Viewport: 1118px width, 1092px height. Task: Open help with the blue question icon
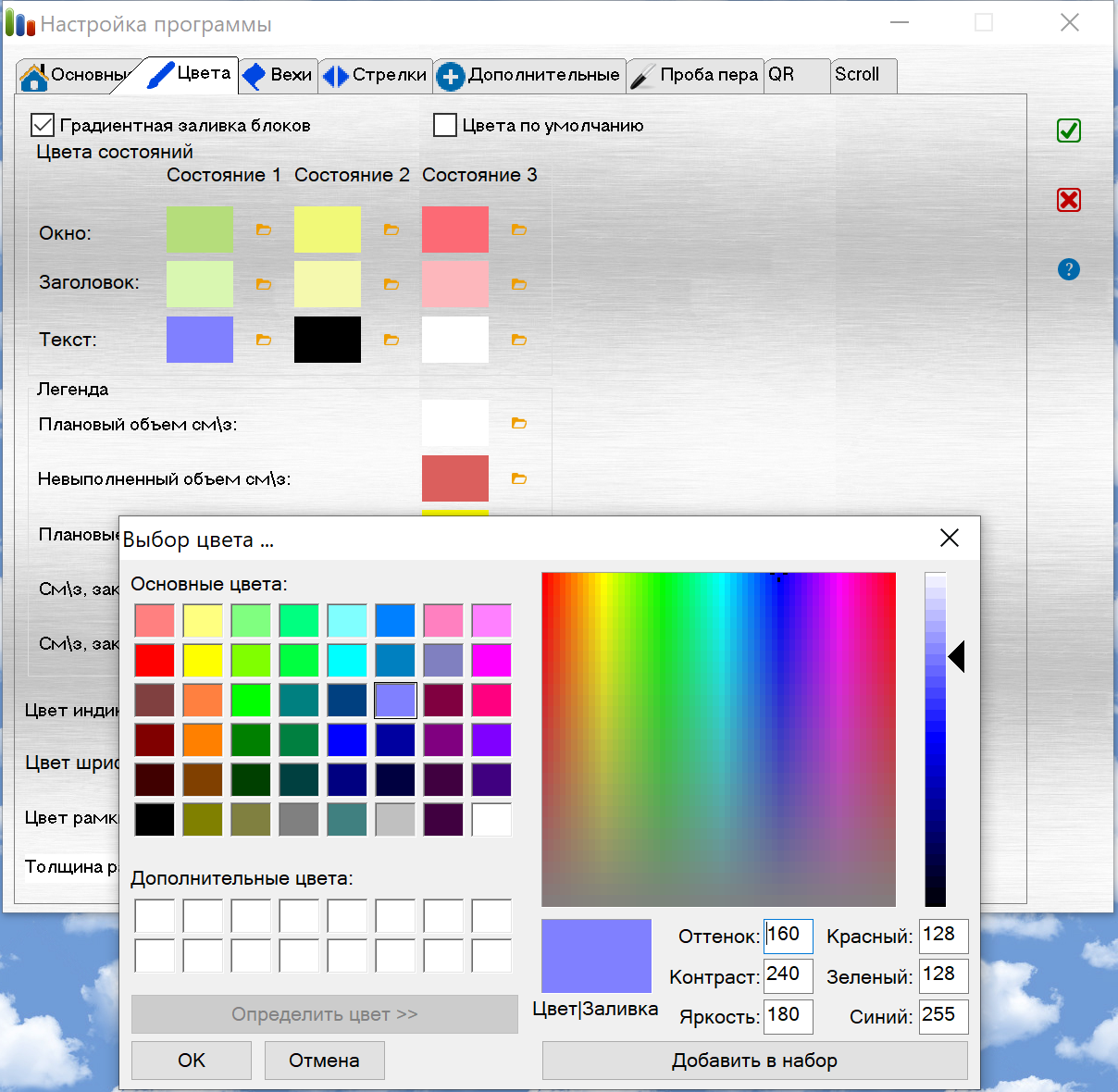(x=1069, y=269)
